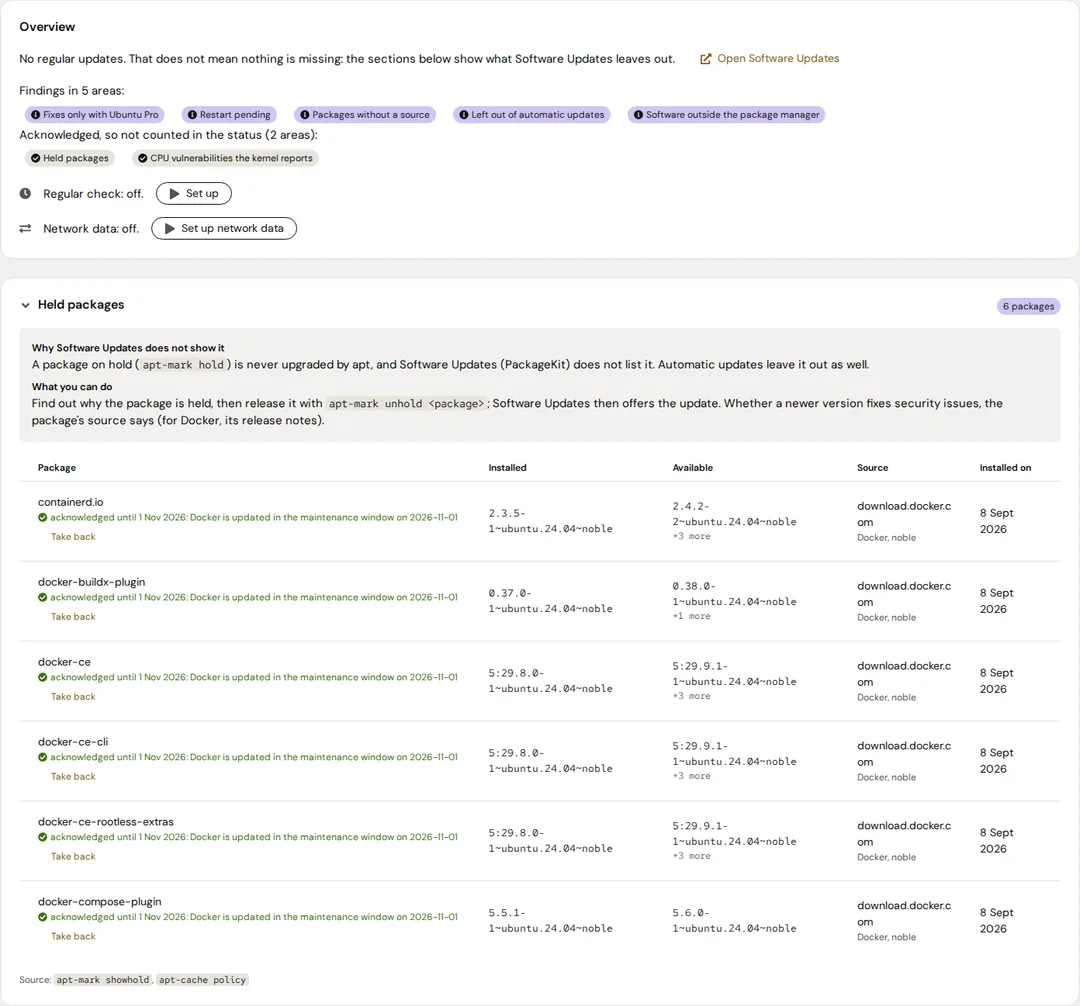The width and height of the screenshot is (1080, 1006).
Task: Click the Overview heading
Action: pyautogui.click(x=47, y=27)
